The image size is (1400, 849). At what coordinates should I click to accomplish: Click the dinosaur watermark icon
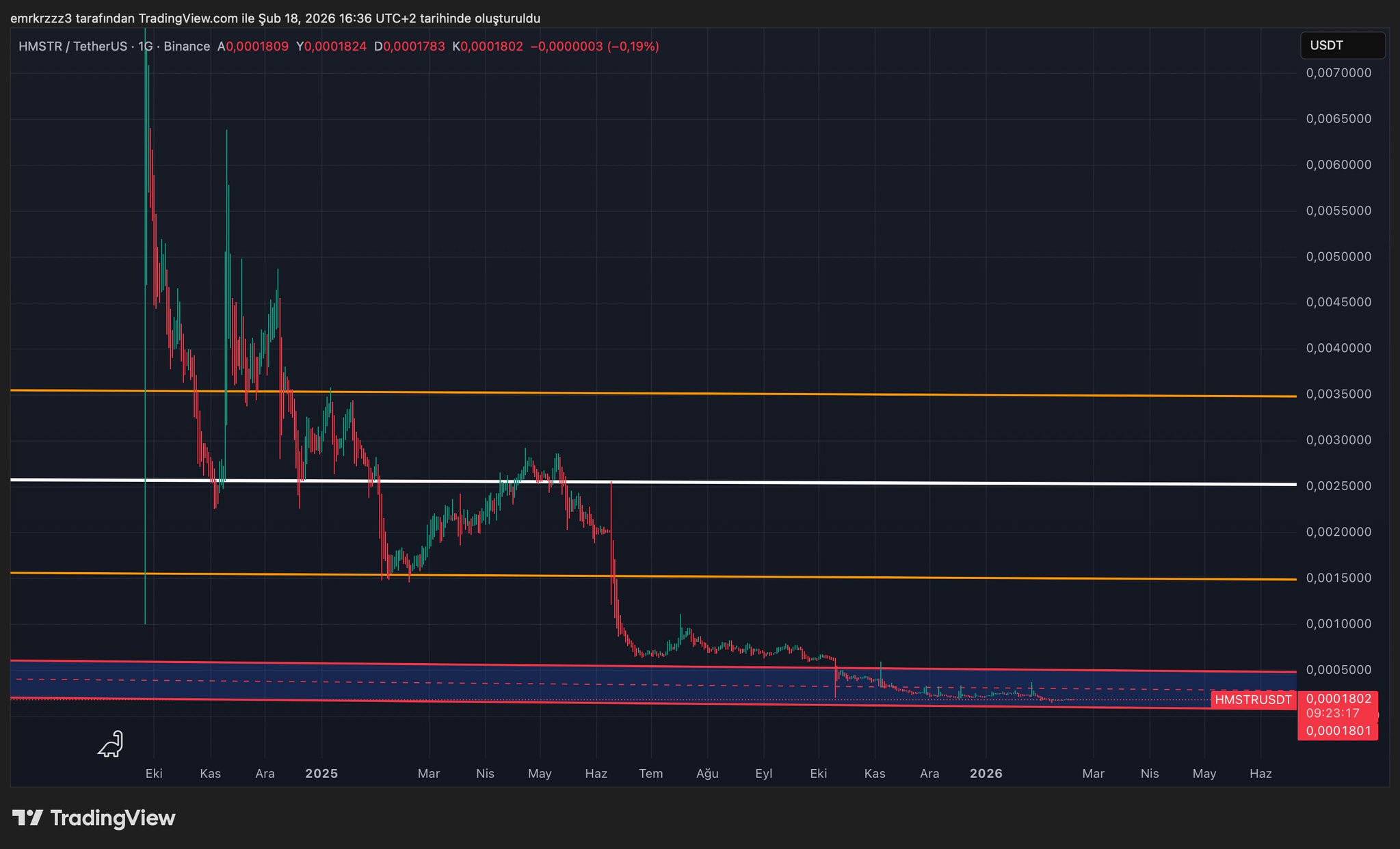point(110,744)
